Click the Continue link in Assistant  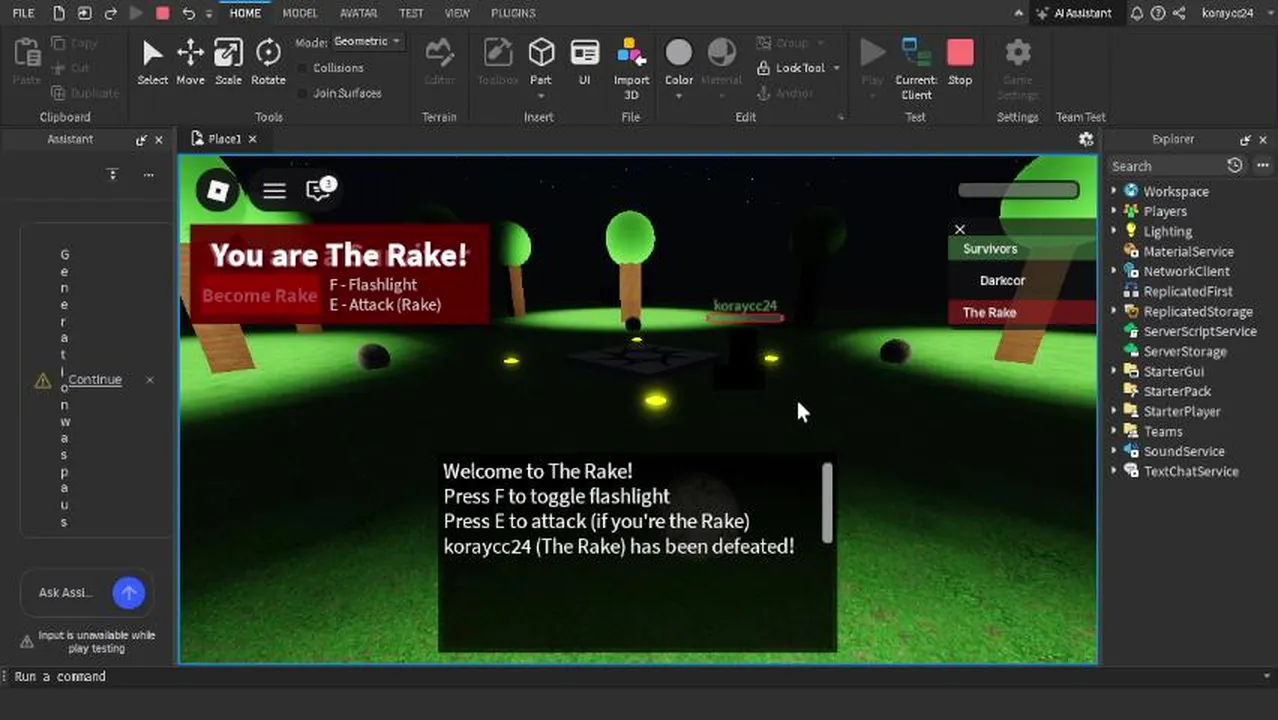coord(95,380)
